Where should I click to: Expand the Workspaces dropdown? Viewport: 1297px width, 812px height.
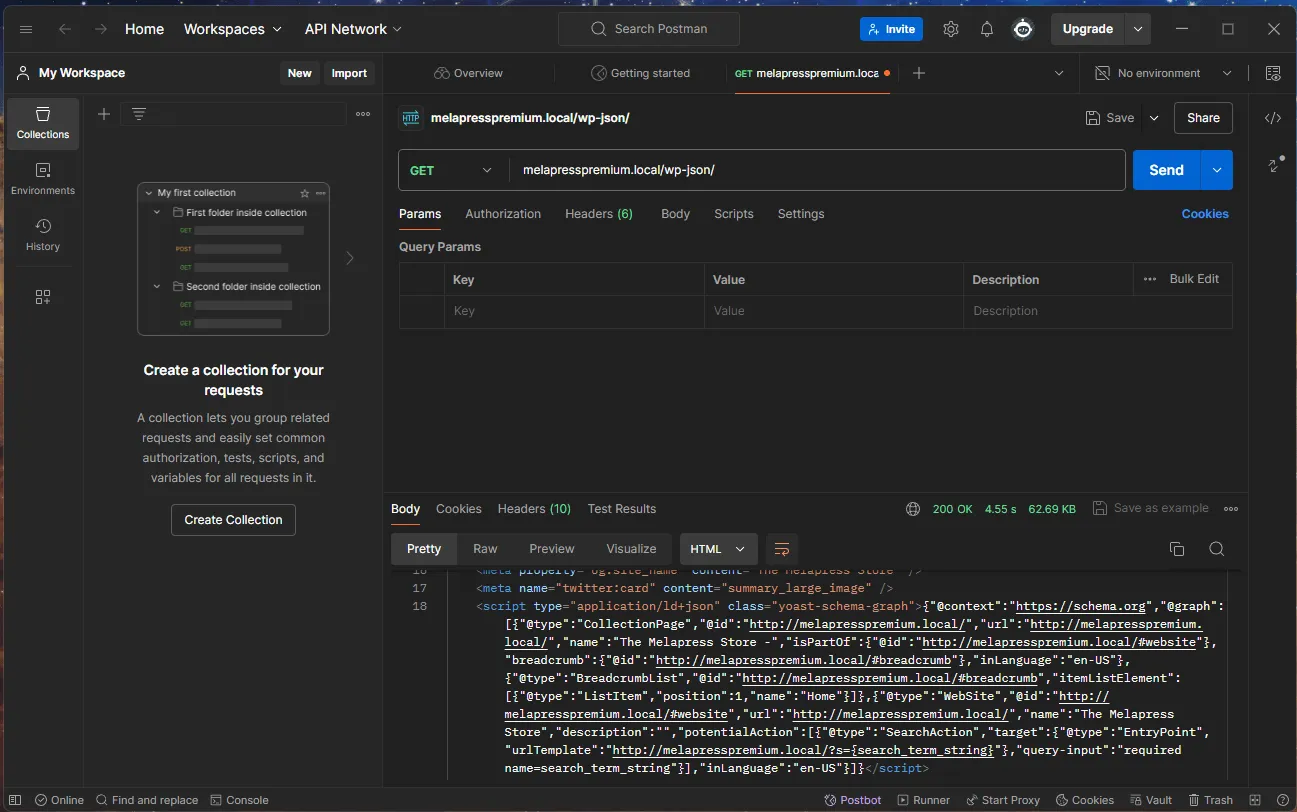coord(233,29)
